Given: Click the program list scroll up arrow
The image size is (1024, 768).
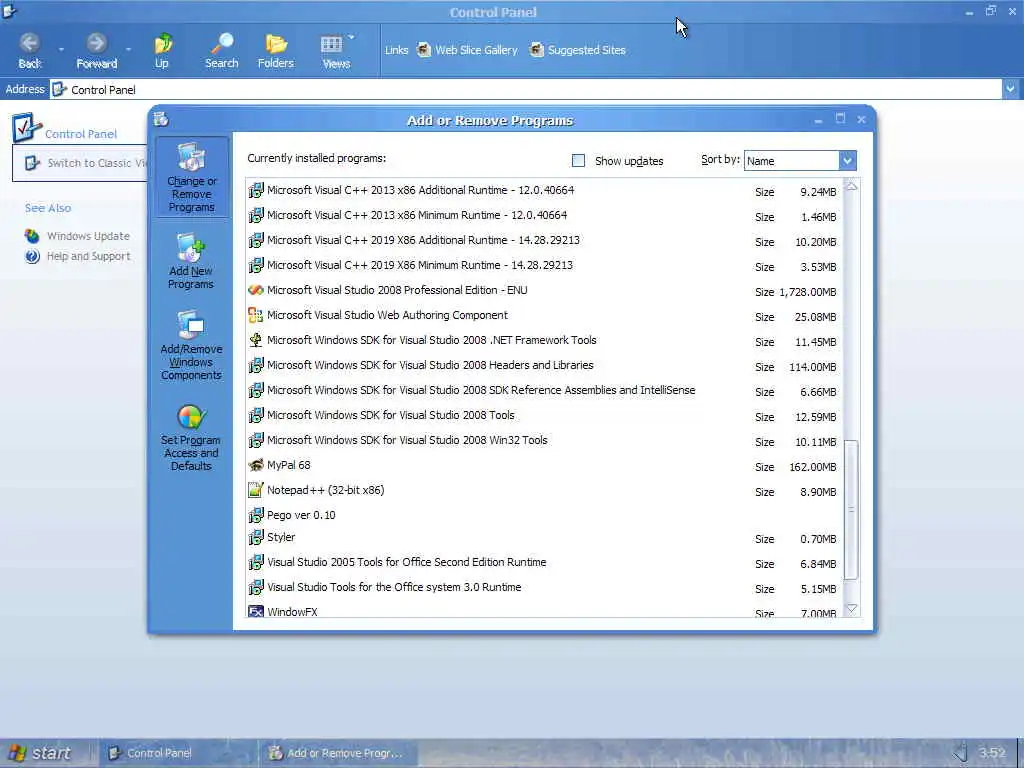Looking at the screenshot, I should coord(852,187).
